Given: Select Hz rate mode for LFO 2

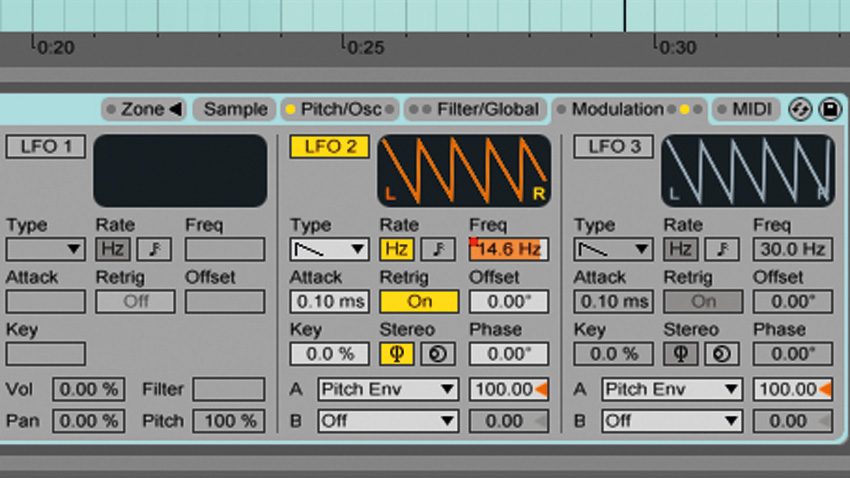Looking at the screenshot, I should point(397,249).
